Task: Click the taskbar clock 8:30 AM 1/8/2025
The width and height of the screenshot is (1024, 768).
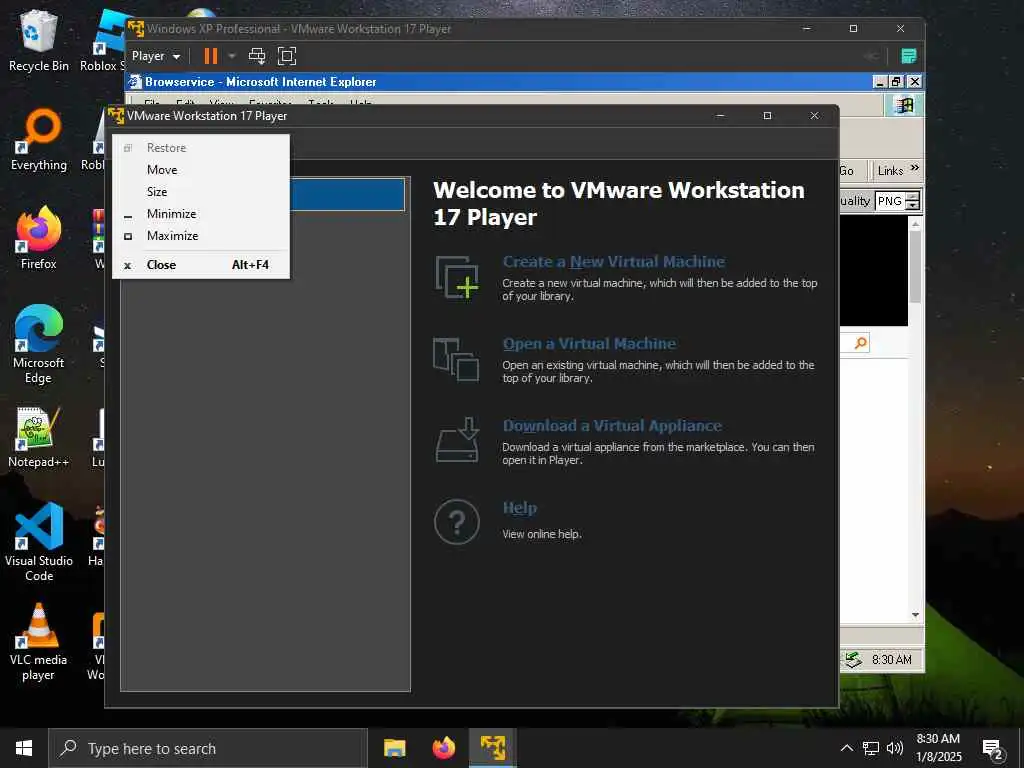Action: tap(938, 748)
